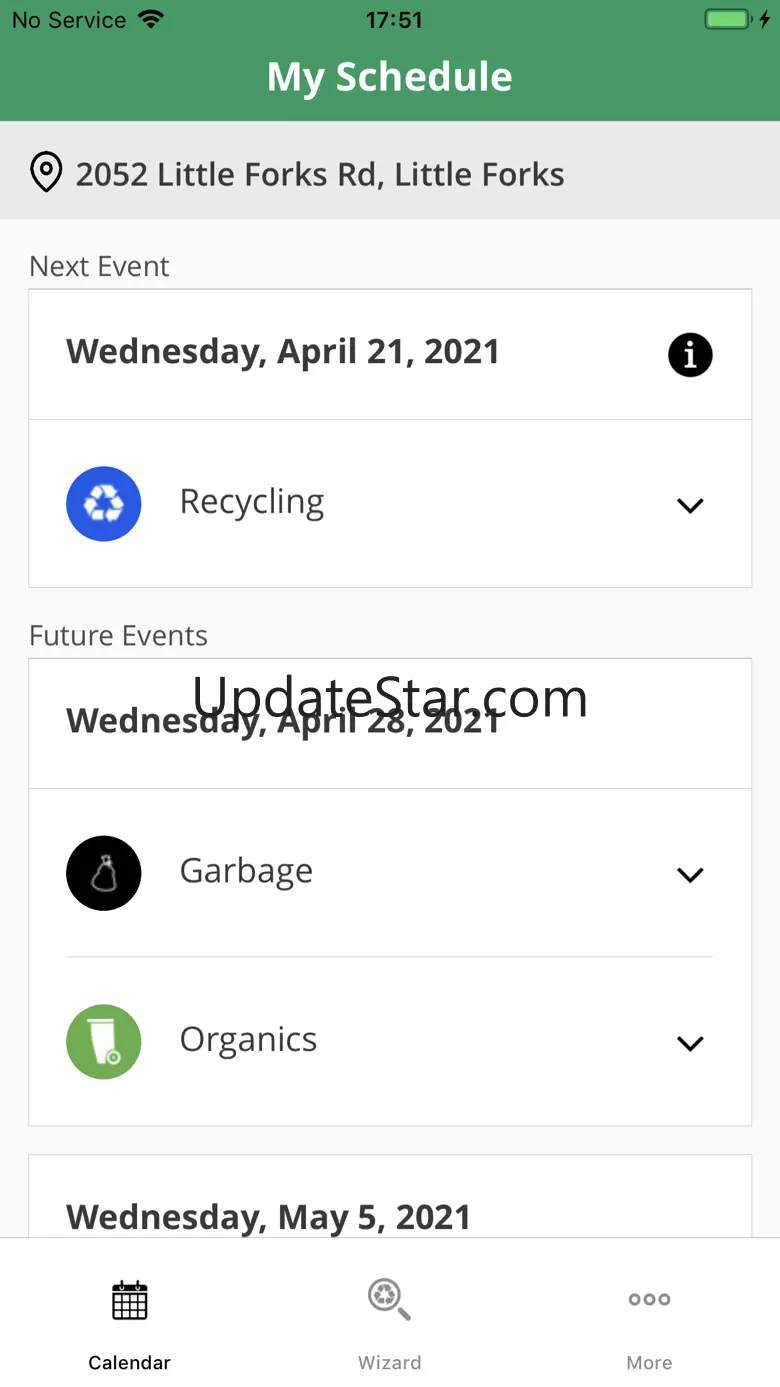Expand the Organics details chevron

pyautogui.click(x=690, y=1043)
